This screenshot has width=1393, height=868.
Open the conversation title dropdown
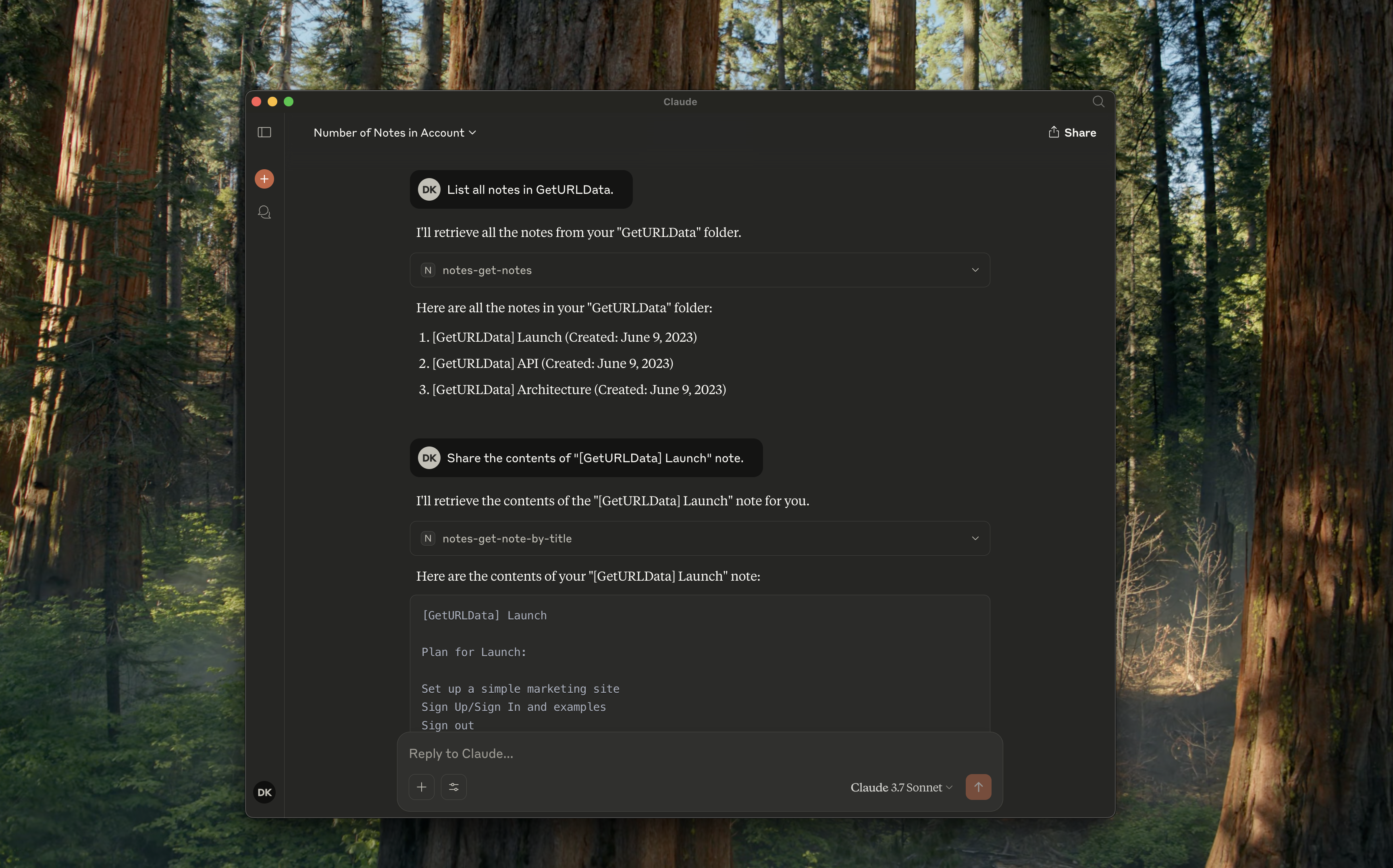tap(395, 133)
